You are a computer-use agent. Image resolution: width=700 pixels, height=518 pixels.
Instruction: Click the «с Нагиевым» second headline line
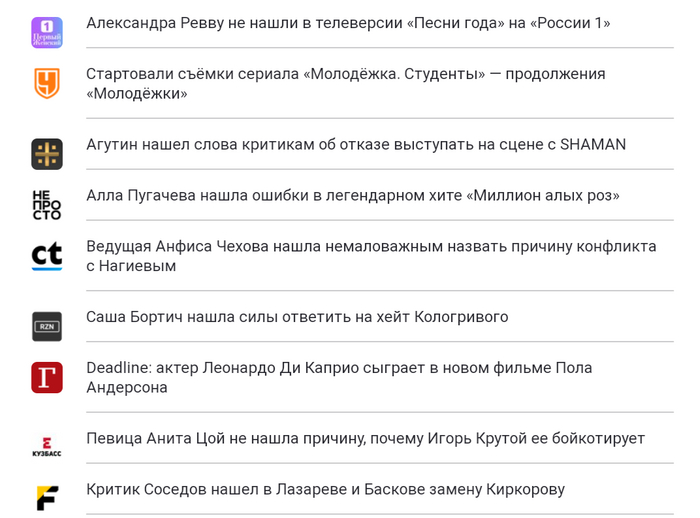tap(131, 266)
